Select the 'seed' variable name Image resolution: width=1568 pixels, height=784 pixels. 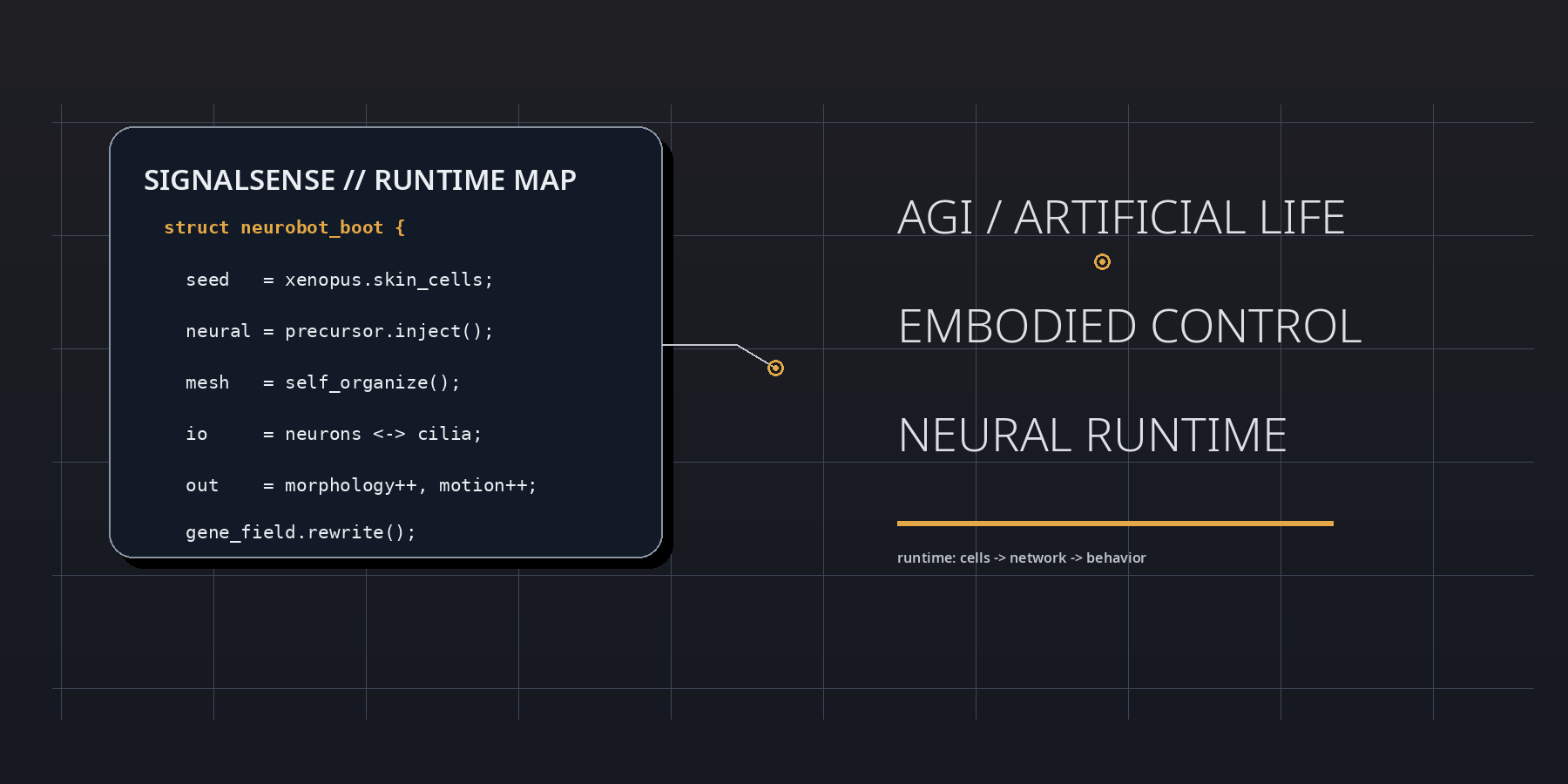pos(207,280)
